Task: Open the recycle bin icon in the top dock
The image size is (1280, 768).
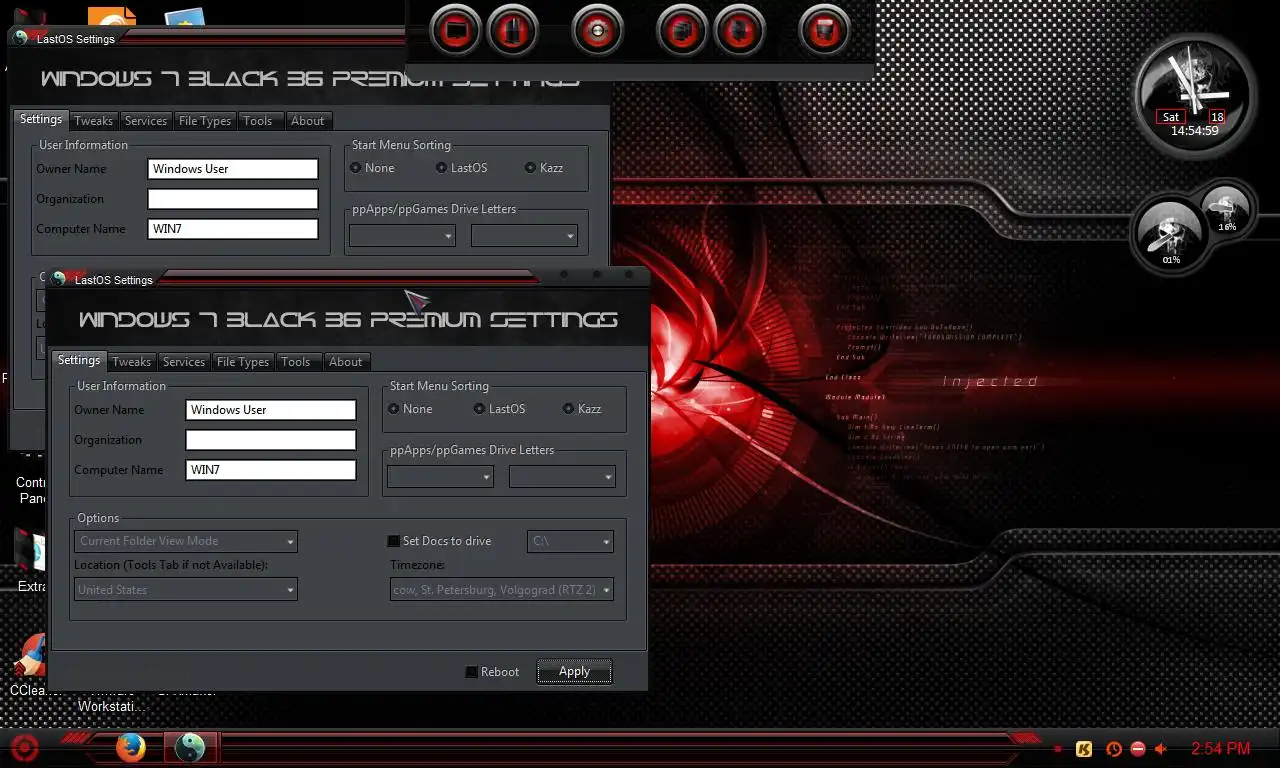Action: (x=825, y=31)
